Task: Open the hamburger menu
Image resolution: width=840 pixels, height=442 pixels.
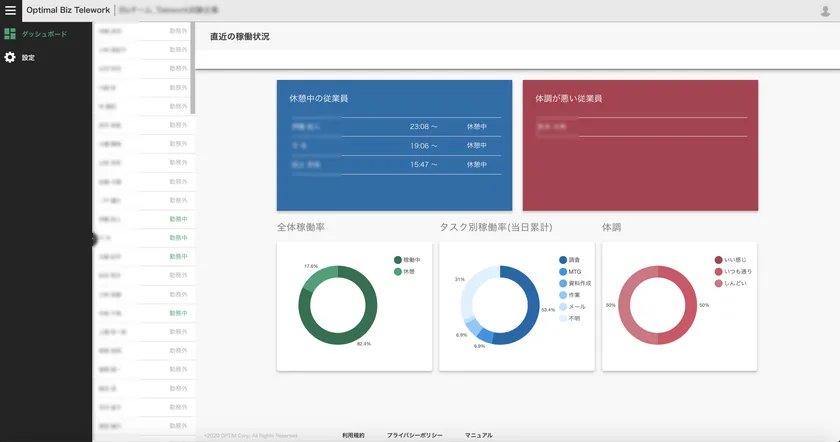Action: pyautogui.click(x=11, y=11)
